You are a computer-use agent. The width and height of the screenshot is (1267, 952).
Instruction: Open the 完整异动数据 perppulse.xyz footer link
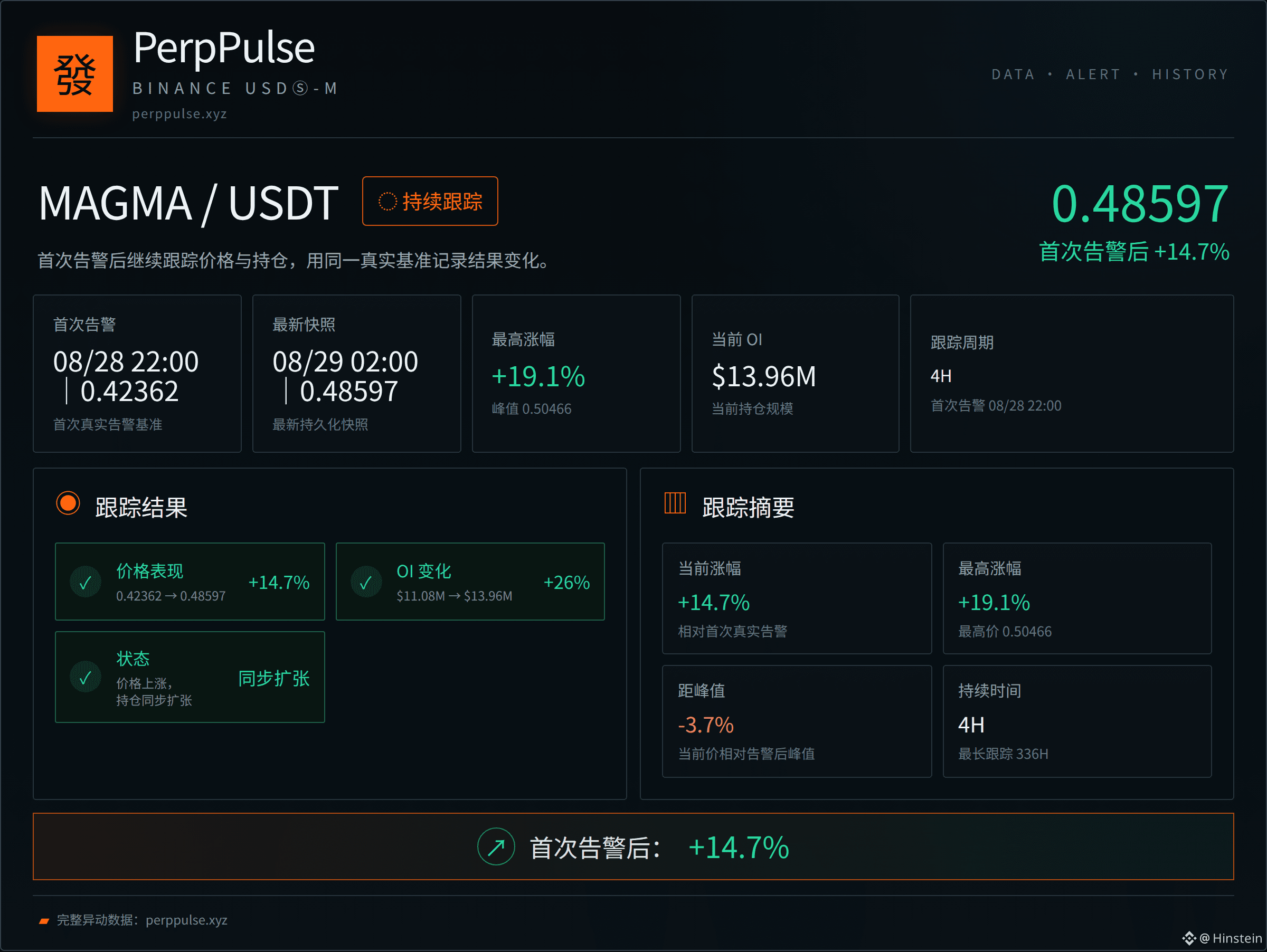(142, 920)
